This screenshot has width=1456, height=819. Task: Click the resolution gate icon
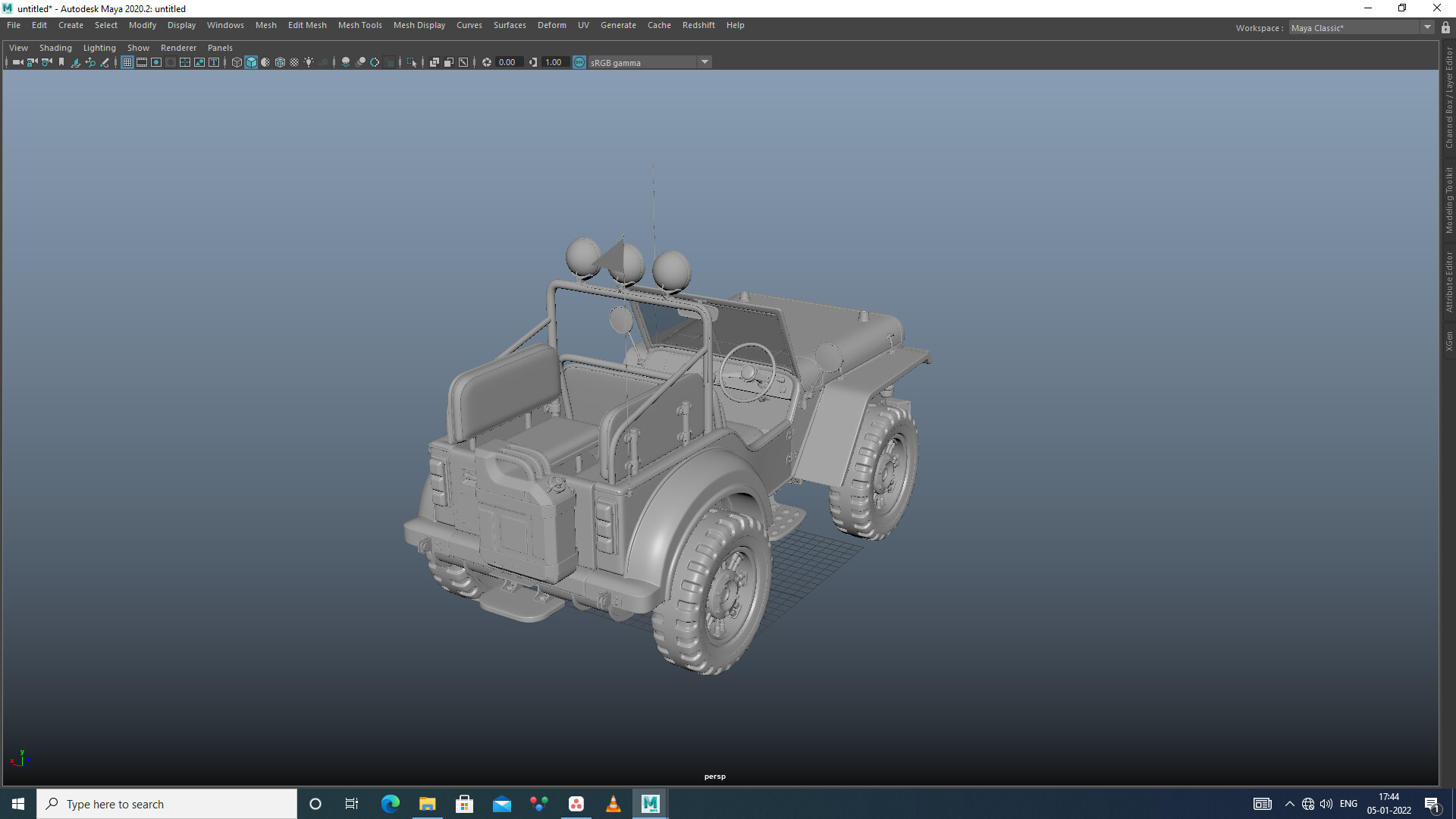[155, 62]
